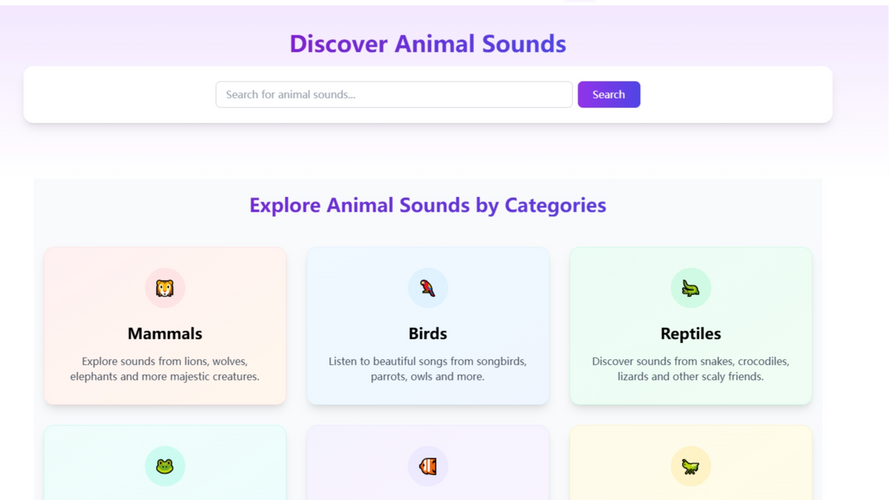
Task: Click the cricket insect icon in bottom row
Action: 691,466
